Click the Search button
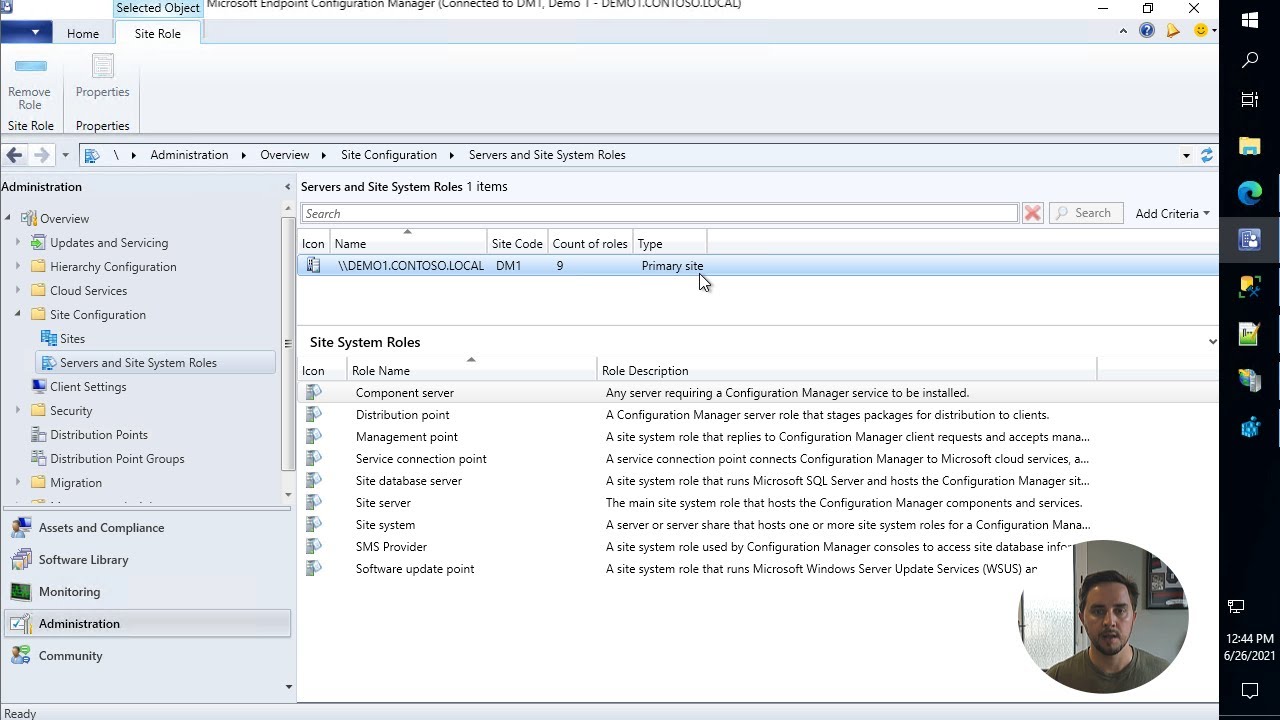Image resolution: width=1280 pixels, height=720 pixels. (x=1084, y=213)
